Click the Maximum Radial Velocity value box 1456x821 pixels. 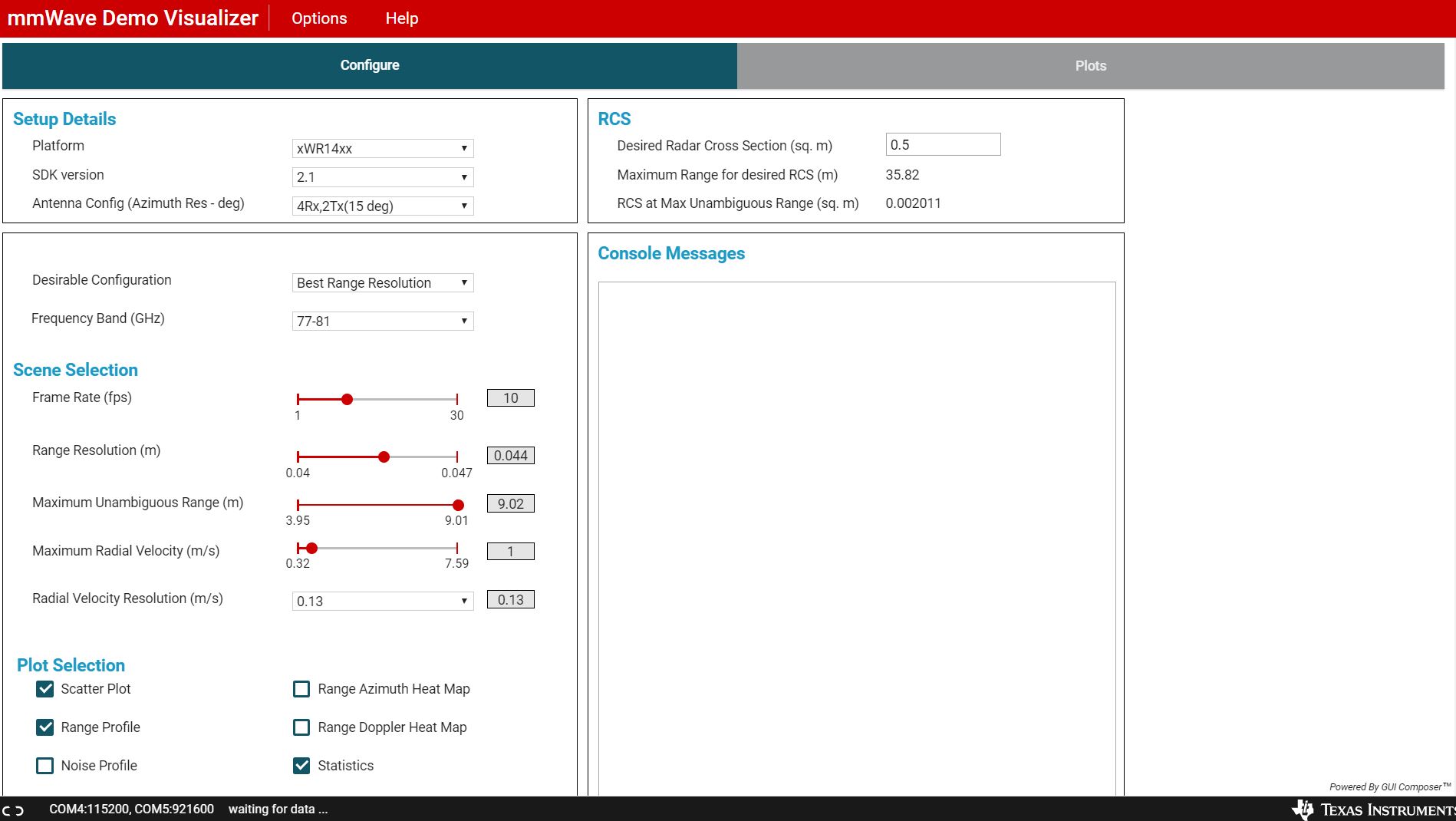click(x=511, y=551)
